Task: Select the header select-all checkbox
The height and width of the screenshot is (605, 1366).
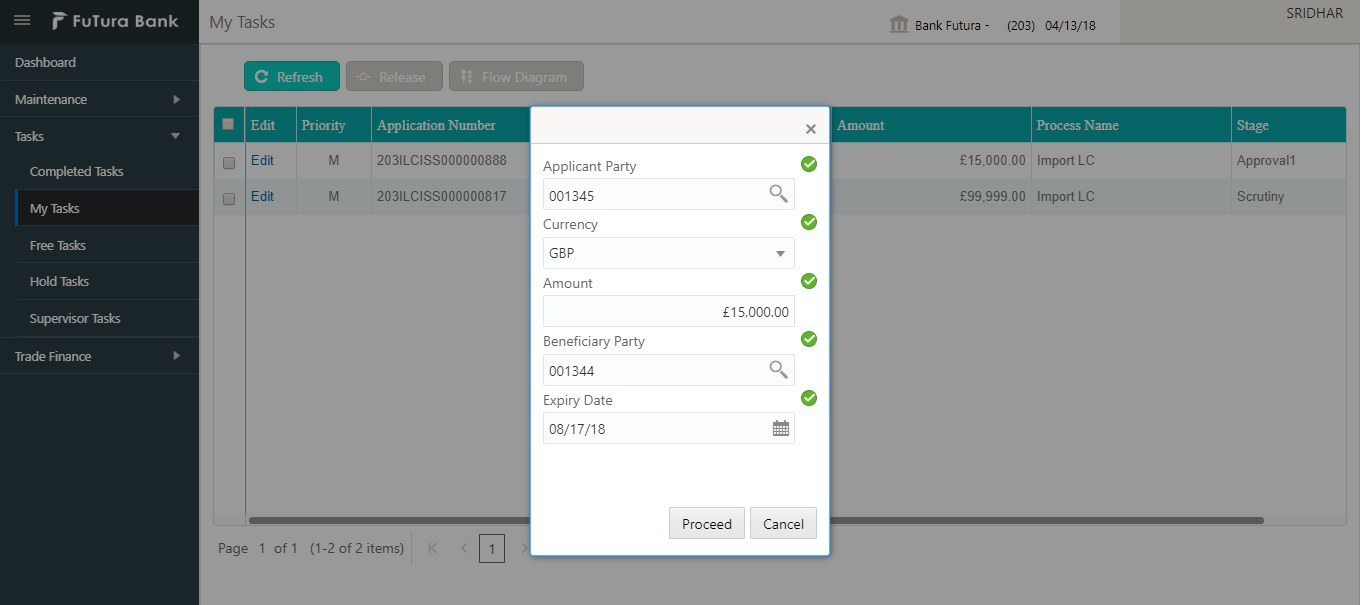Action: pos(228,124)
